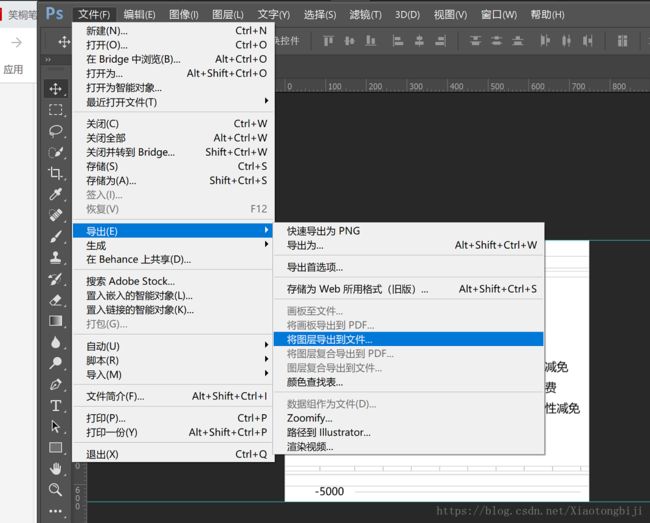
Task: Click the 应用 bookmark label
Action: pos(13,69)
